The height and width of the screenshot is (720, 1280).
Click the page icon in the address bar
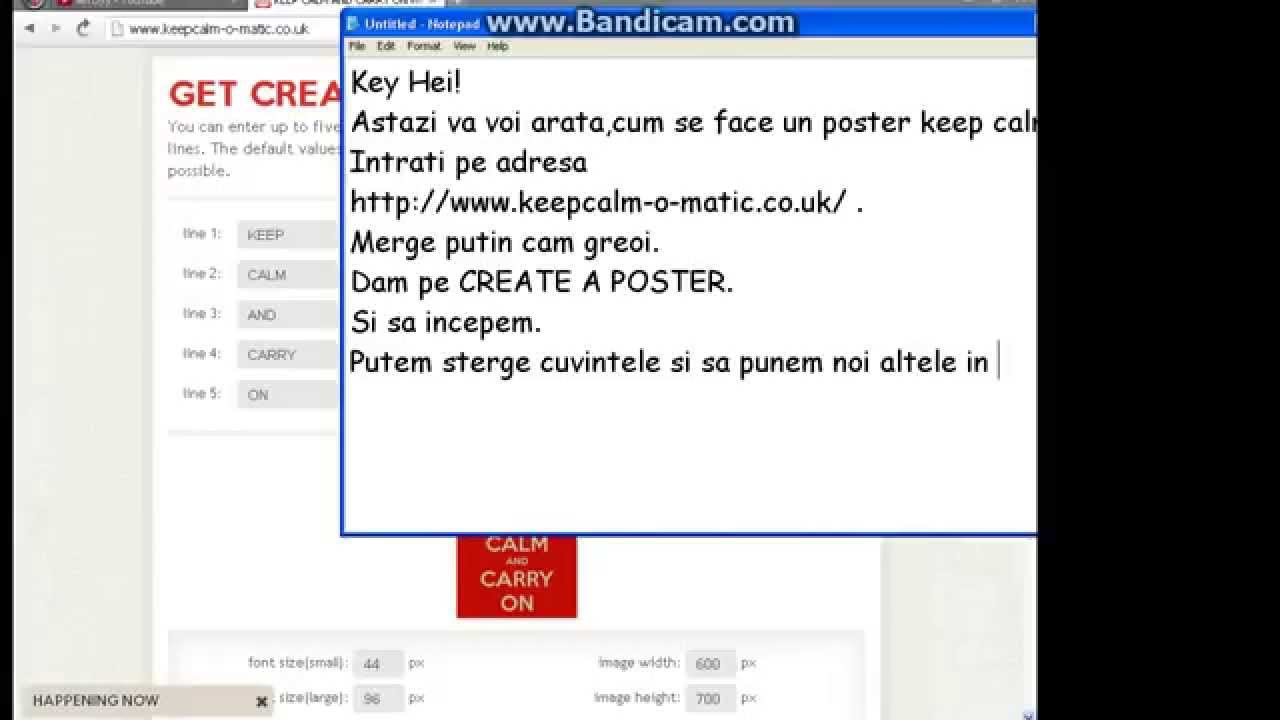tap(118, 29)
